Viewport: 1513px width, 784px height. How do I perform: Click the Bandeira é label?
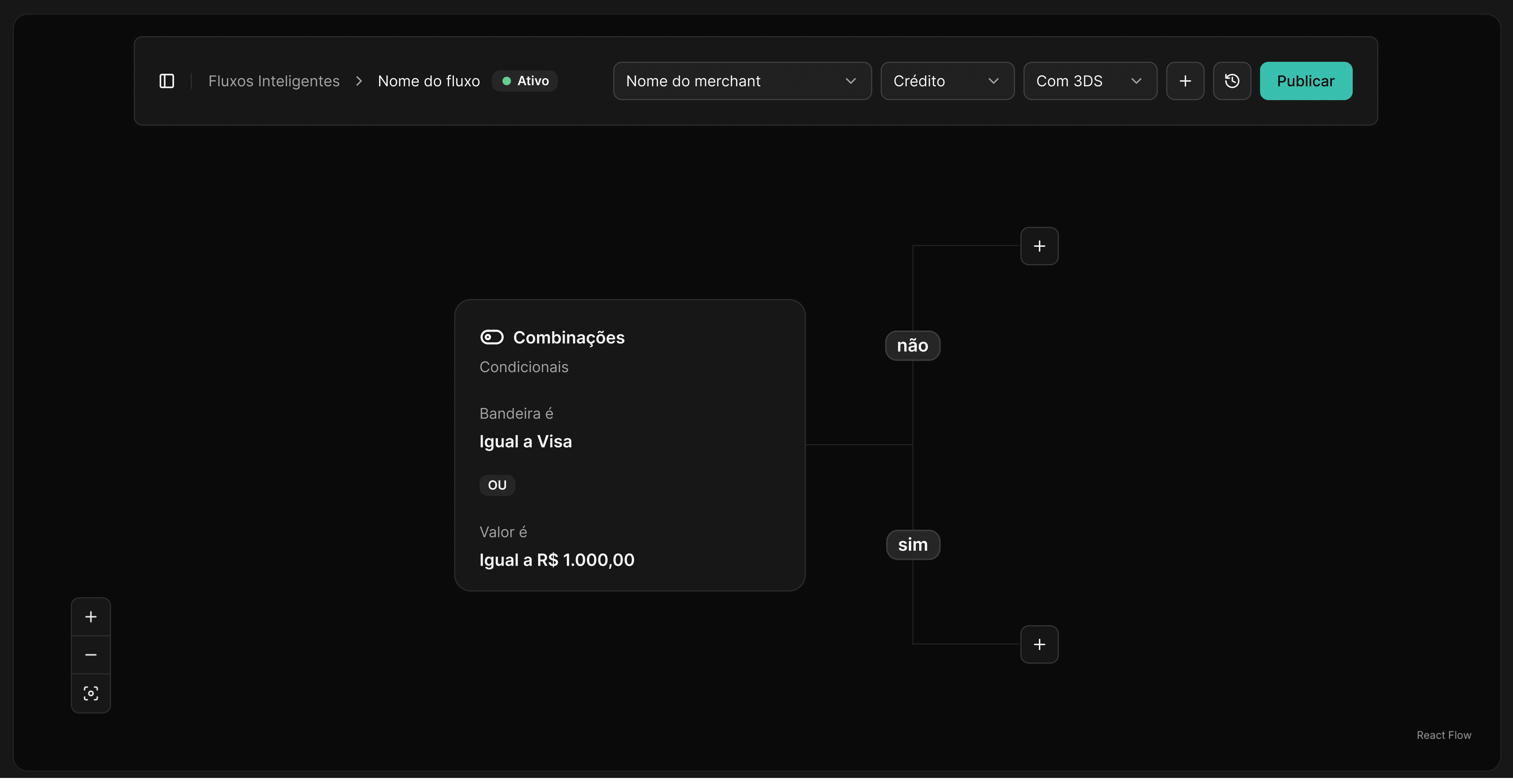[516, 414]
